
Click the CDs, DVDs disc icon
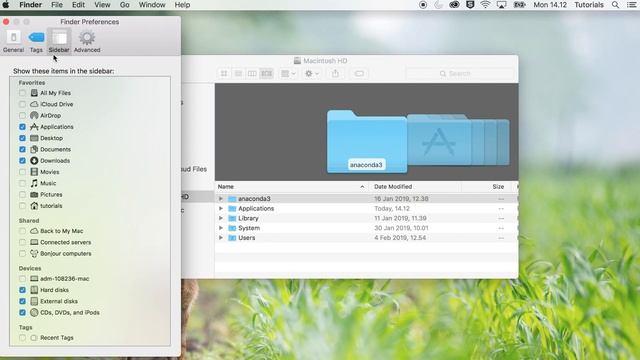pos(34,313)
